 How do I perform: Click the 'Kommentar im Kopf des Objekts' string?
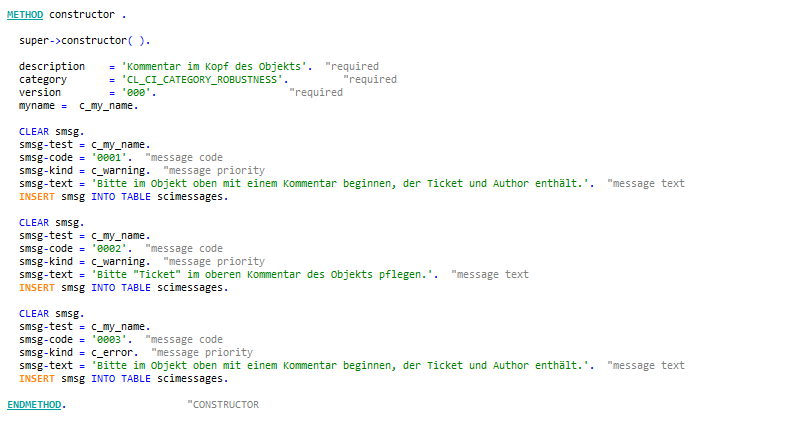[x=216, y=66]
